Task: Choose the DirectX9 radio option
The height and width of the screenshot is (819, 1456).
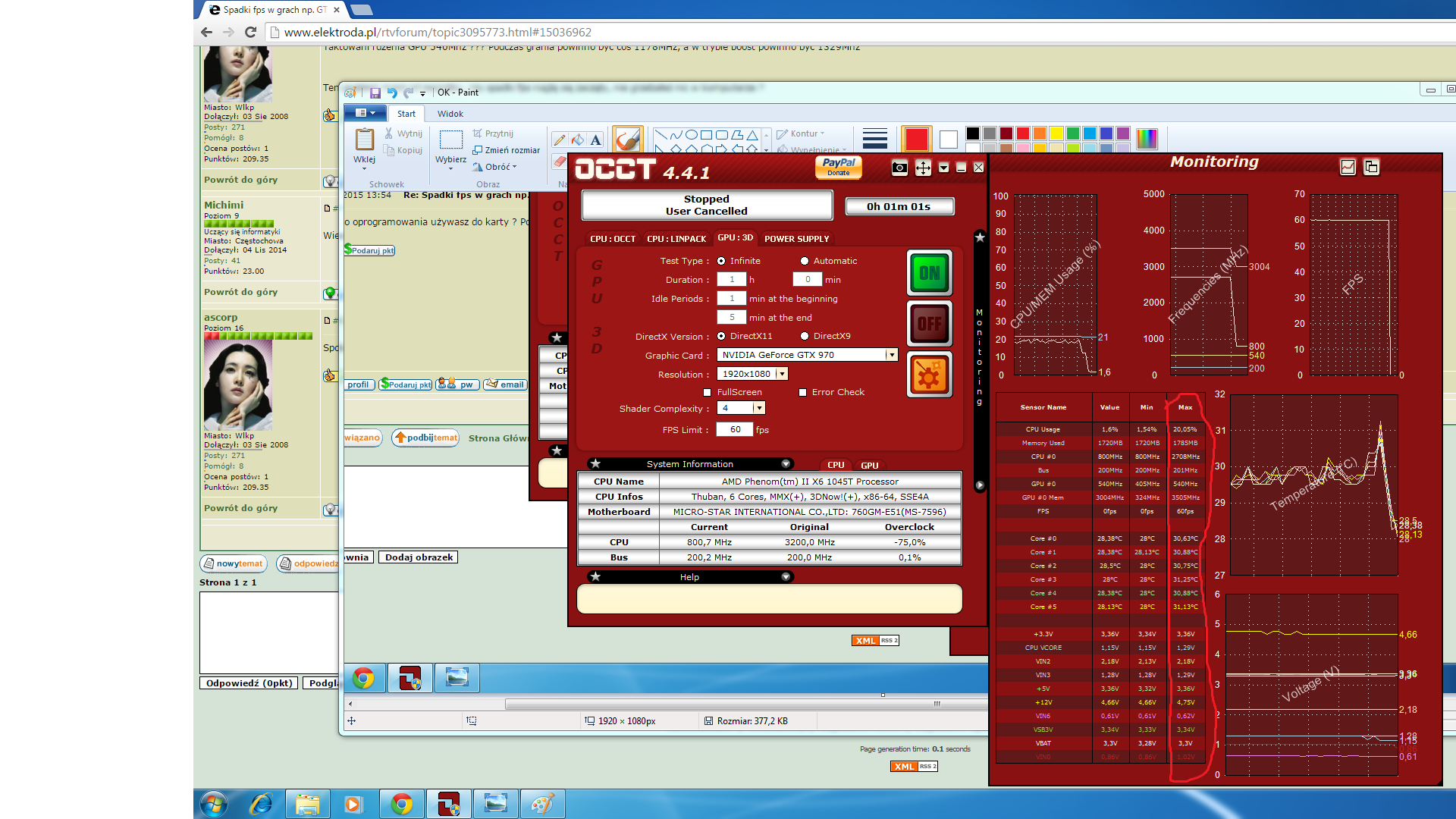Action: click(805, 336)
